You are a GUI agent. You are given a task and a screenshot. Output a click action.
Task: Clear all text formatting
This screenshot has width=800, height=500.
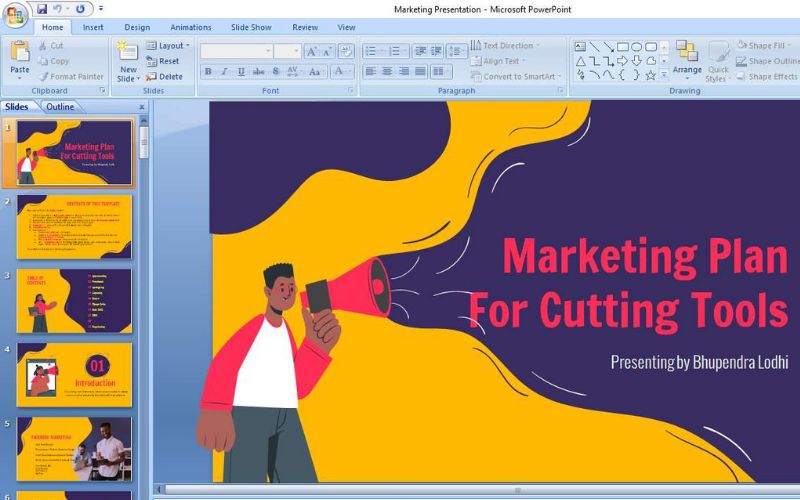coord(345,51)
